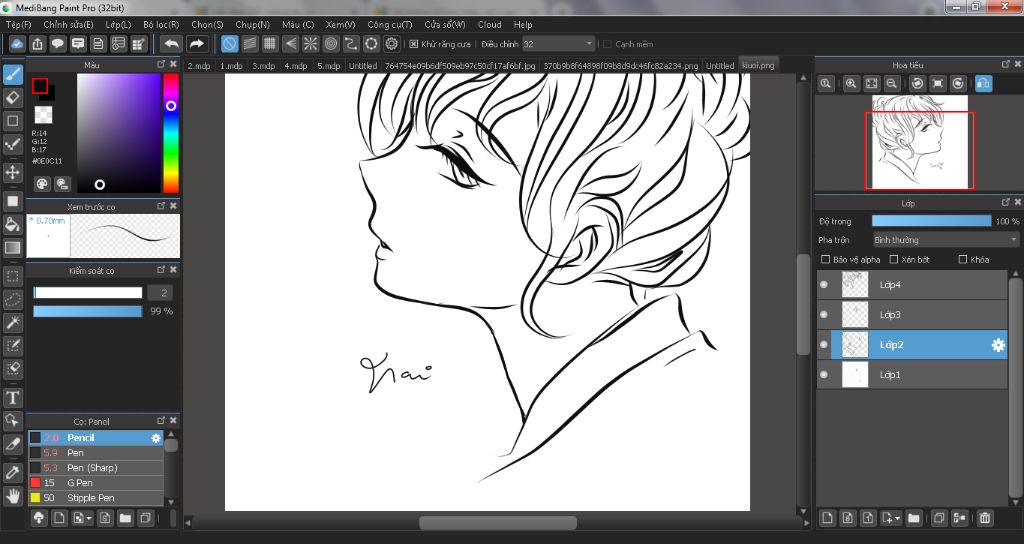Activate the rectangular Select tool
The width and height of the screenshot is (1024, 544).
point(12,276)
